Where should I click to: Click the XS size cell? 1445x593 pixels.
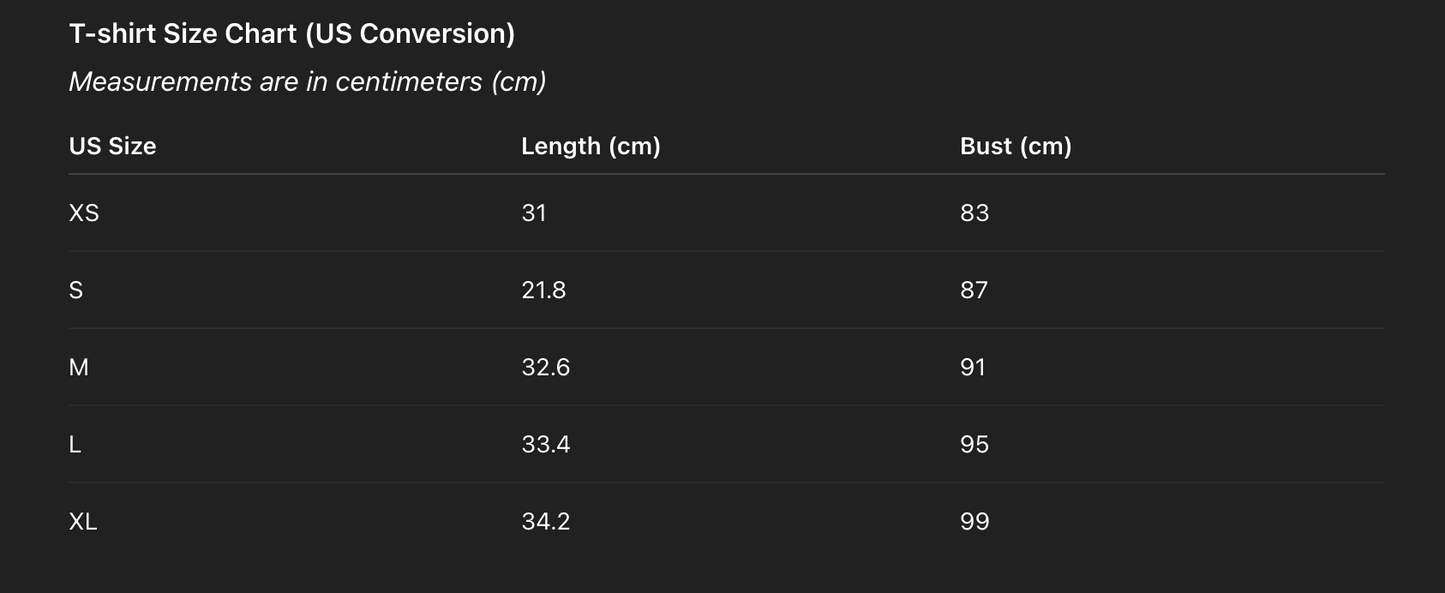[84, 213]
